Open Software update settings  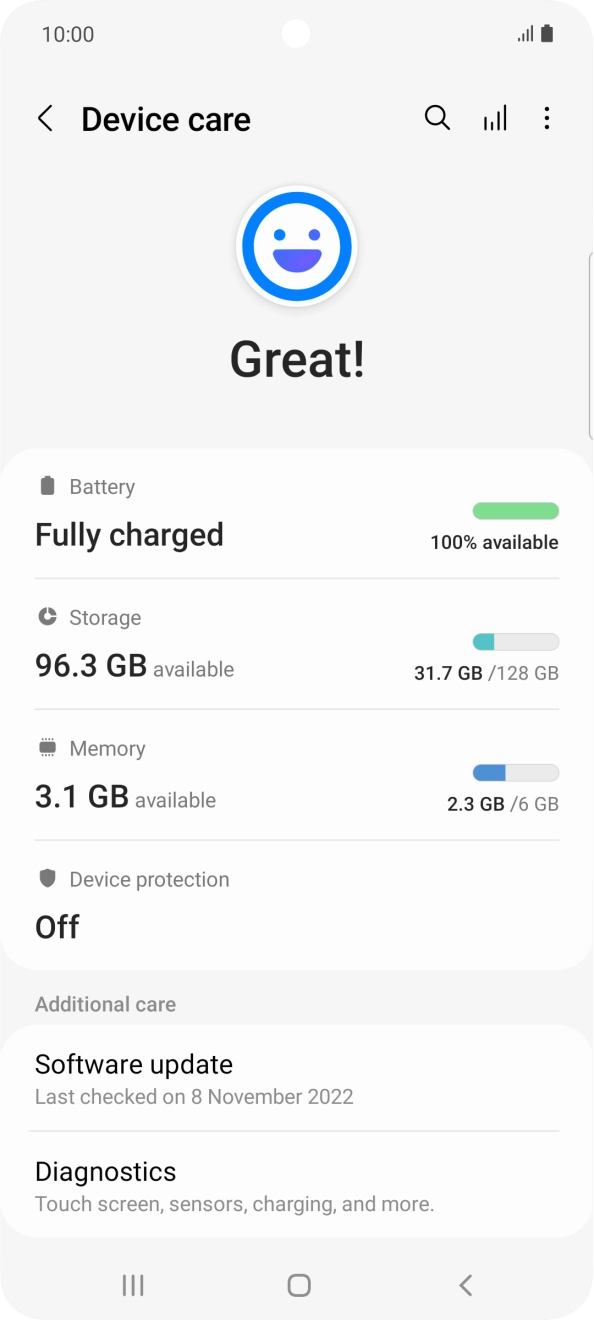[x=297, y=1078]
